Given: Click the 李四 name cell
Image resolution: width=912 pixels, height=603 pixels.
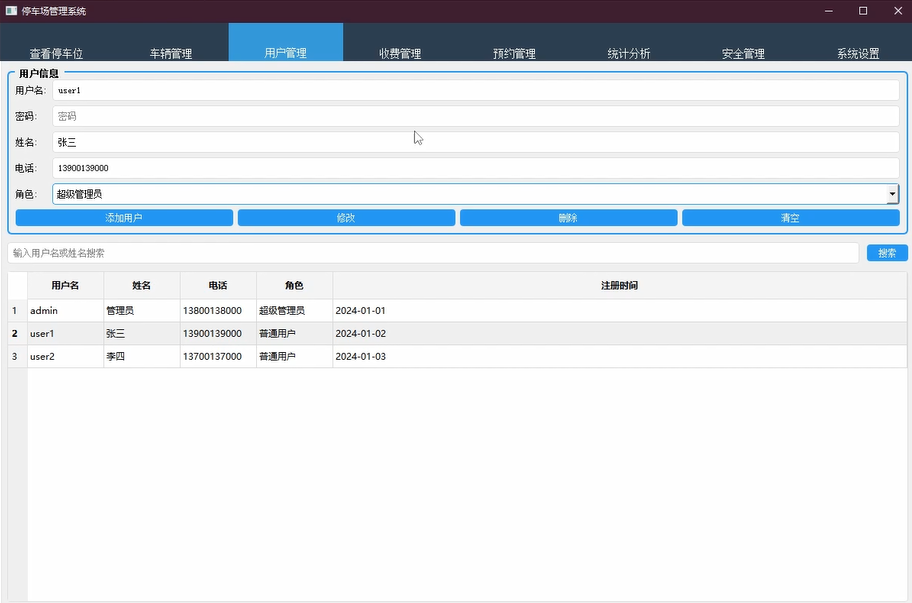Looking at the screenshot, I should point(142,356).
